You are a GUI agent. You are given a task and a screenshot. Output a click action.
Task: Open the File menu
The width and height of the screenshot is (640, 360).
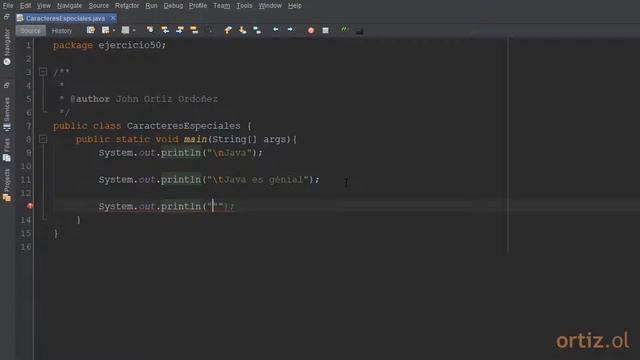coord(8,6)
